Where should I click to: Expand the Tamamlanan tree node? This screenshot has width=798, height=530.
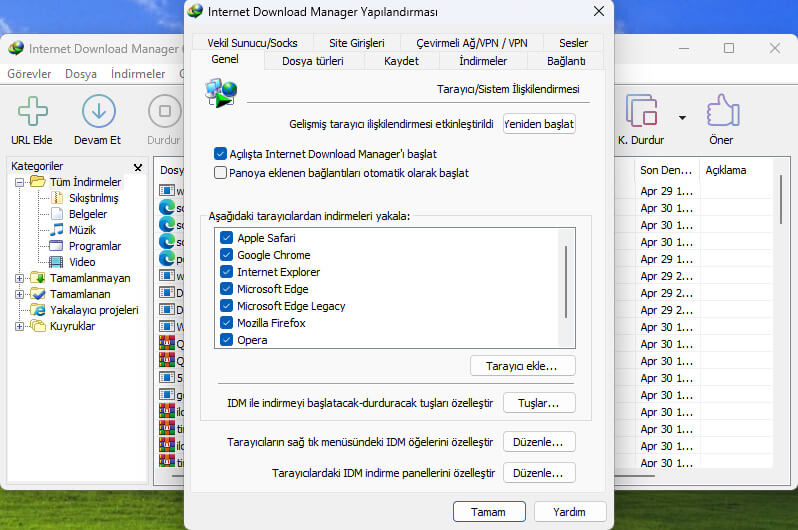[19, 294]
